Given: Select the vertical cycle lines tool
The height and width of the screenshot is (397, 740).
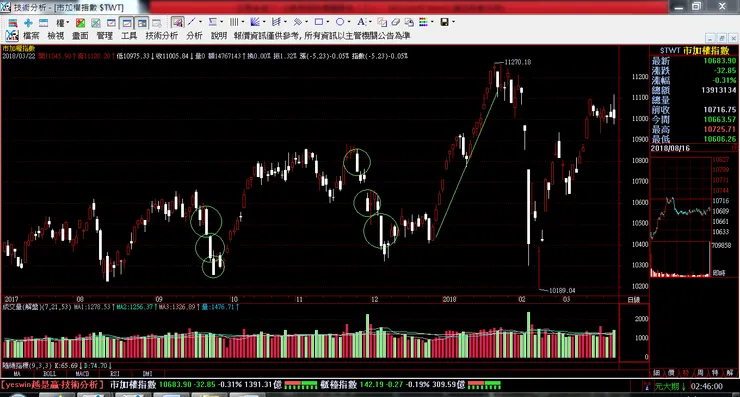Looking at the screenshot, I should (x=234, y=22).
